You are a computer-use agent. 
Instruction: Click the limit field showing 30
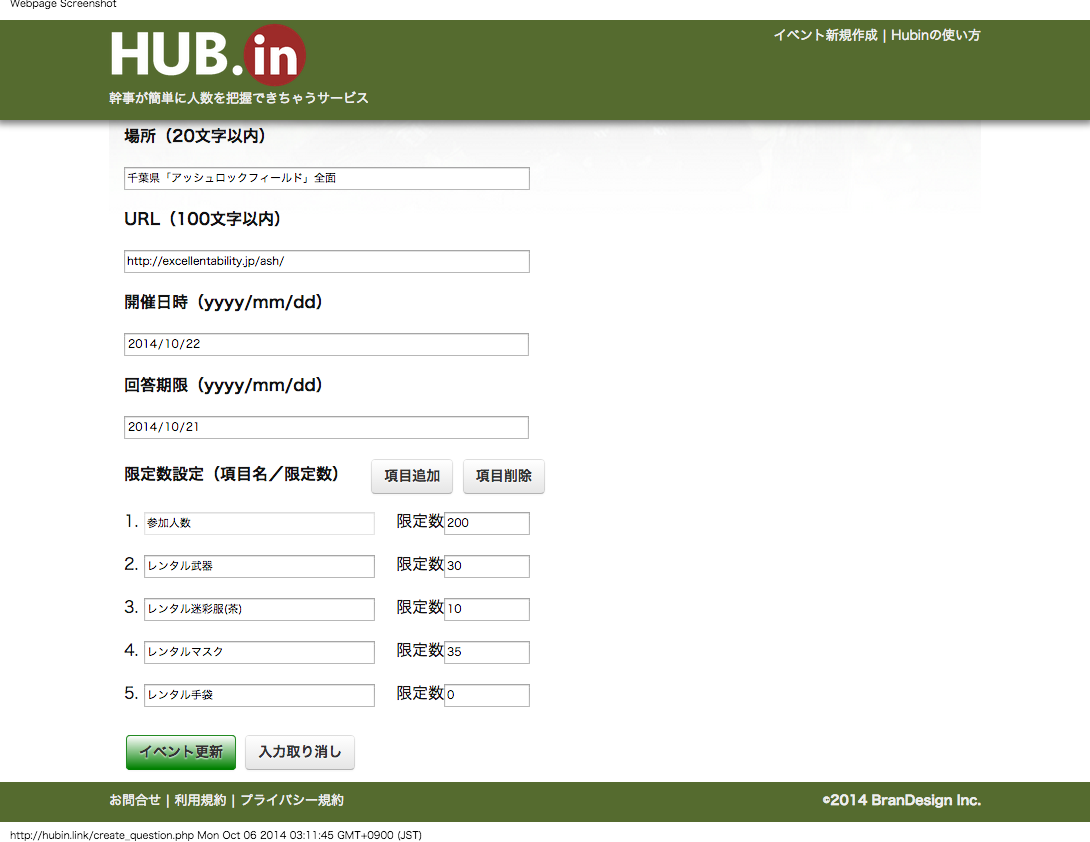point(486,566)
